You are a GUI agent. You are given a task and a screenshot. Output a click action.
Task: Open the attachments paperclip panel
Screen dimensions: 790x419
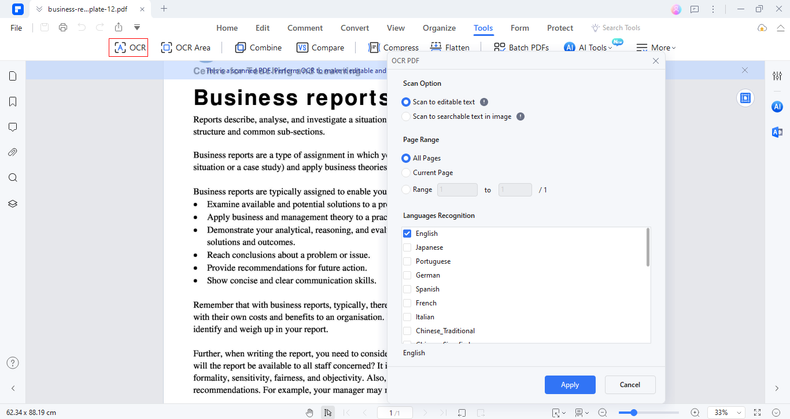[x=13, y=153]
